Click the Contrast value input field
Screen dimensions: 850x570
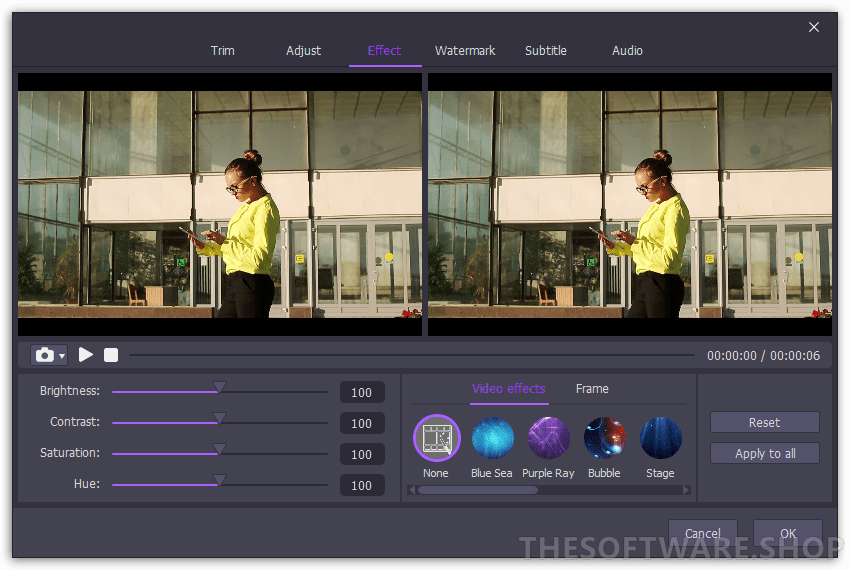coord(362,423)
